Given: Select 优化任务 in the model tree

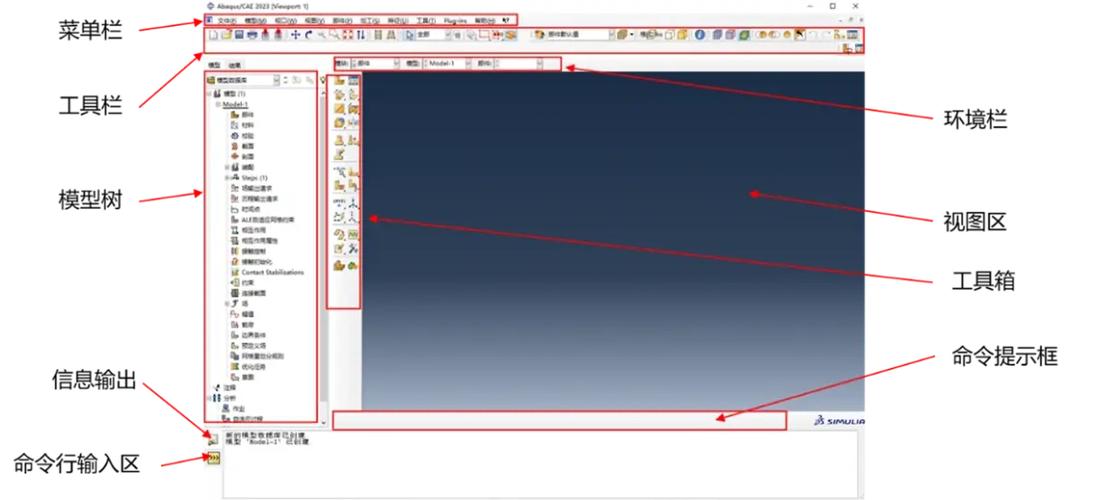Looking at the screenshot, I should pos(253,366).
